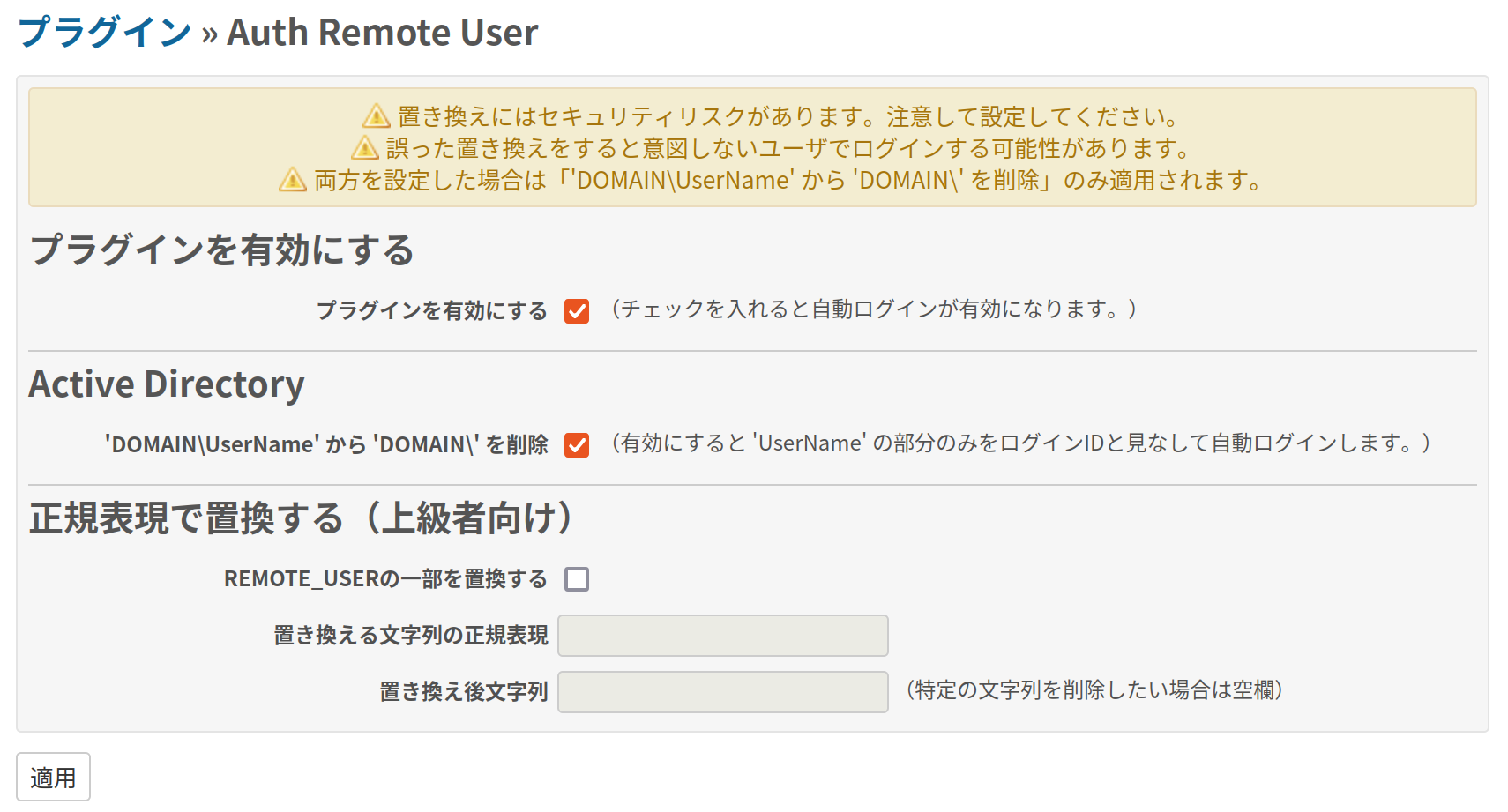Click the REMOTE_USERの一部を置換する label text
Image resolution: width=1508 pixels, height=812 pixels.
point(385,579)
